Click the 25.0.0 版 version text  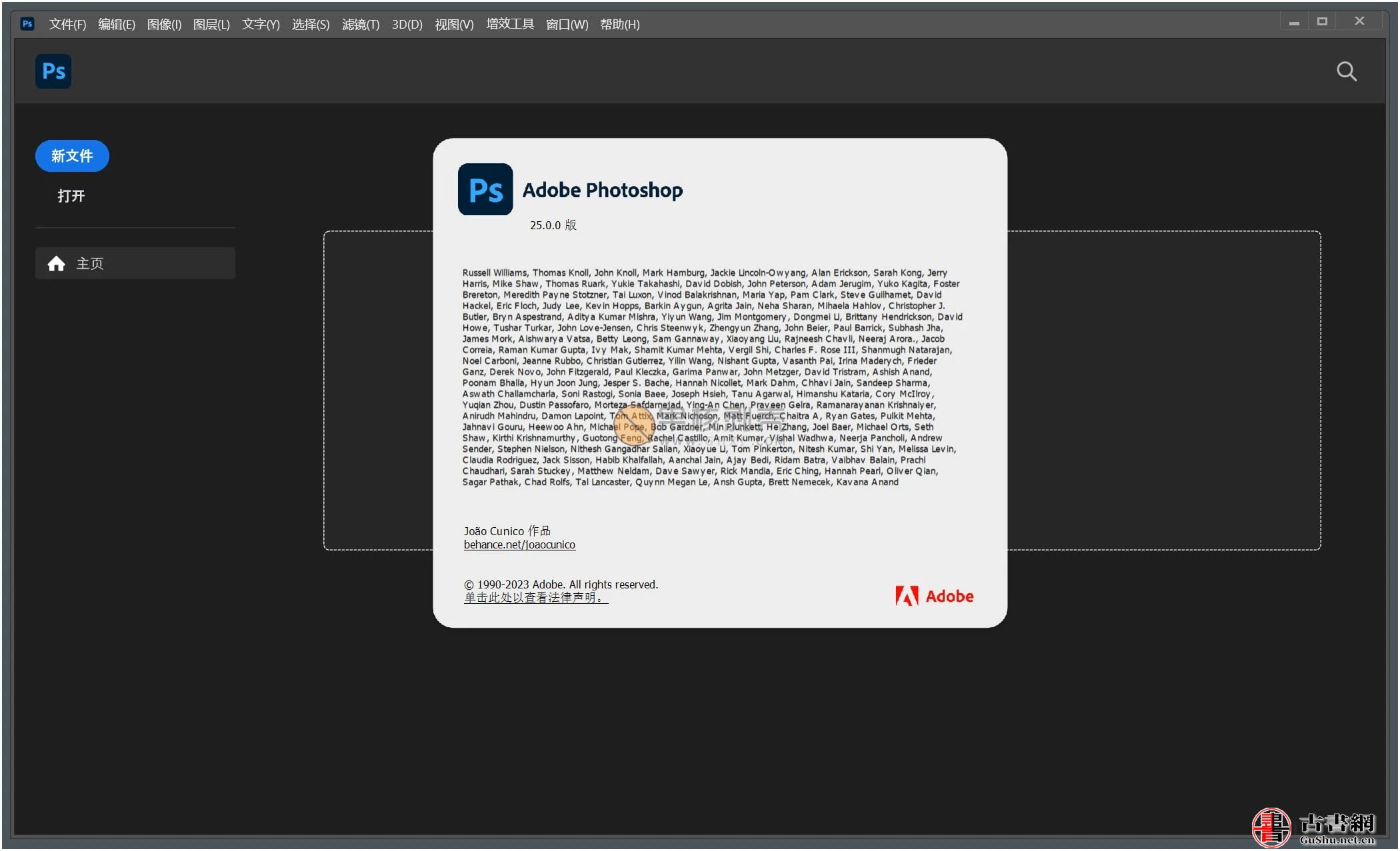click(553, 225)
